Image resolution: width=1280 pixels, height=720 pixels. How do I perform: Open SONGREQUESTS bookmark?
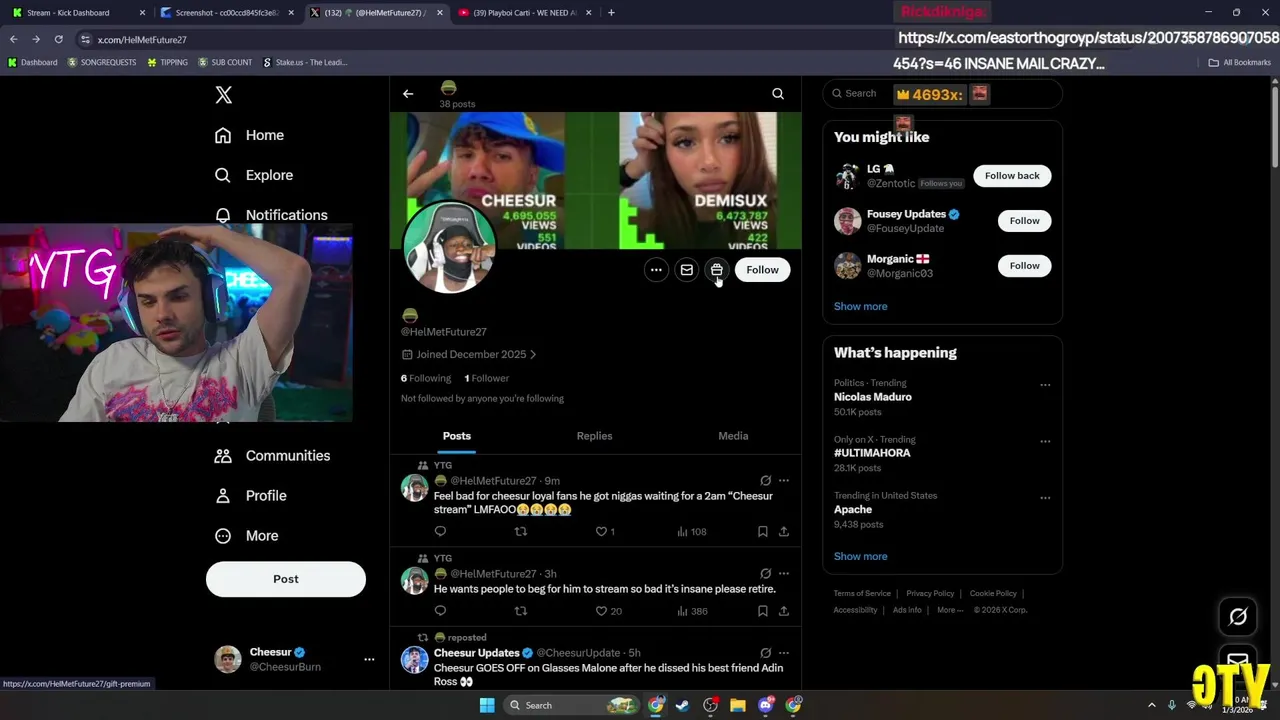(102, 63)
